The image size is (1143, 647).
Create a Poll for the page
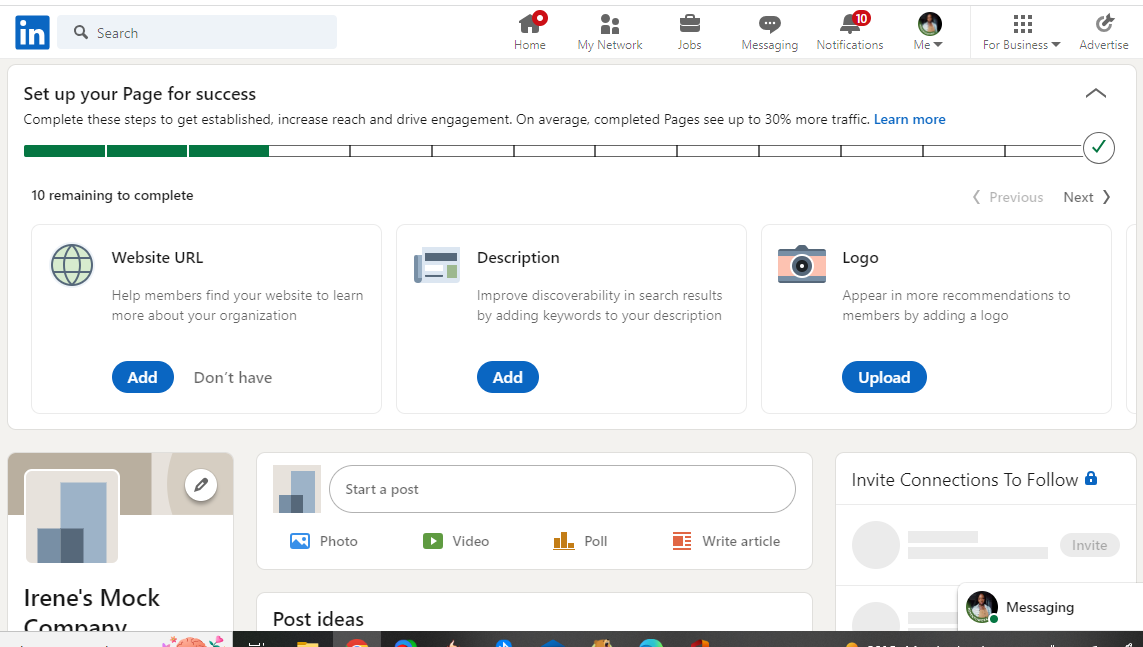pos(580,541)
